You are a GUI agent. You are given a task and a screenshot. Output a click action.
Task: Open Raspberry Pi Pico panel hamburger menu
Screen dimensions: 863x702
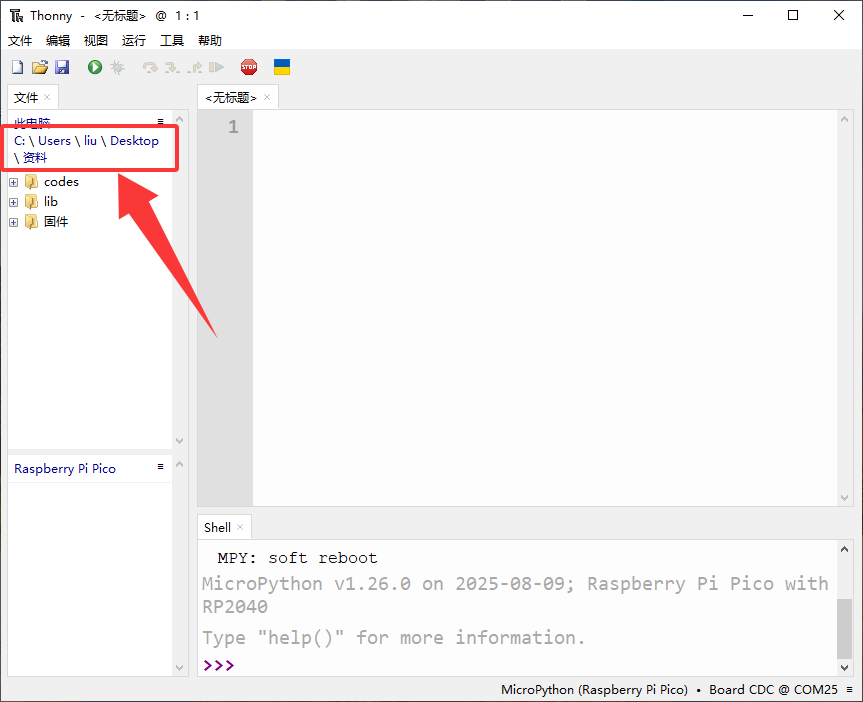160,466
